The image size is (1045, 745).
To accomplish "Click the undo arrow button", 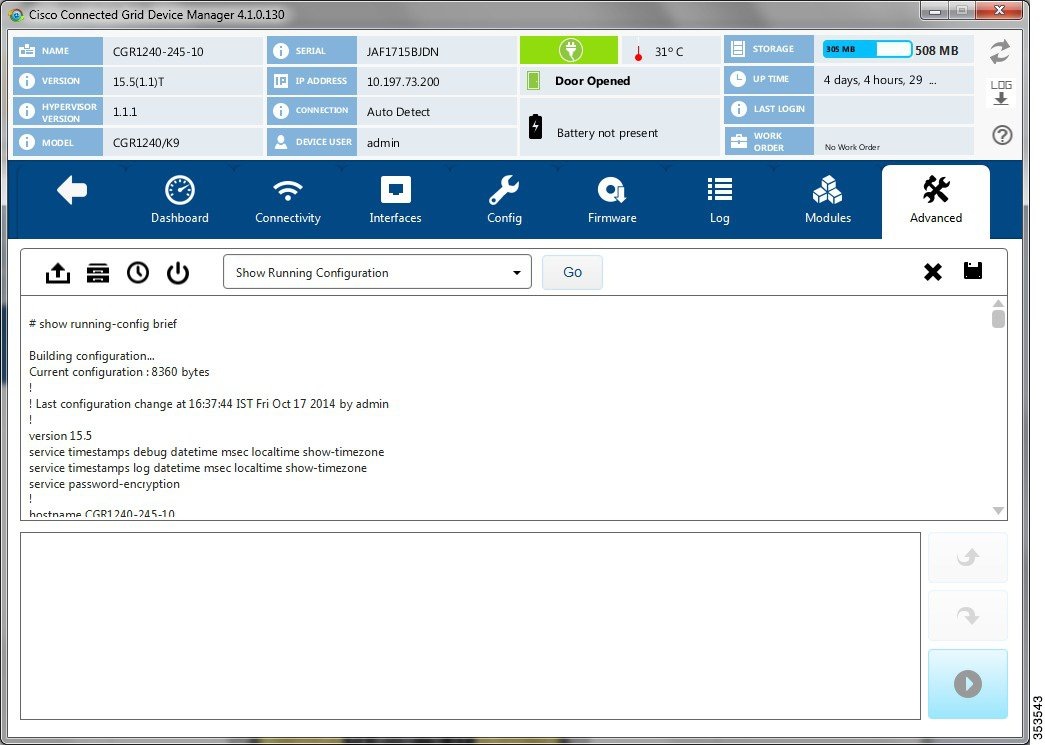I will (968, 557).
